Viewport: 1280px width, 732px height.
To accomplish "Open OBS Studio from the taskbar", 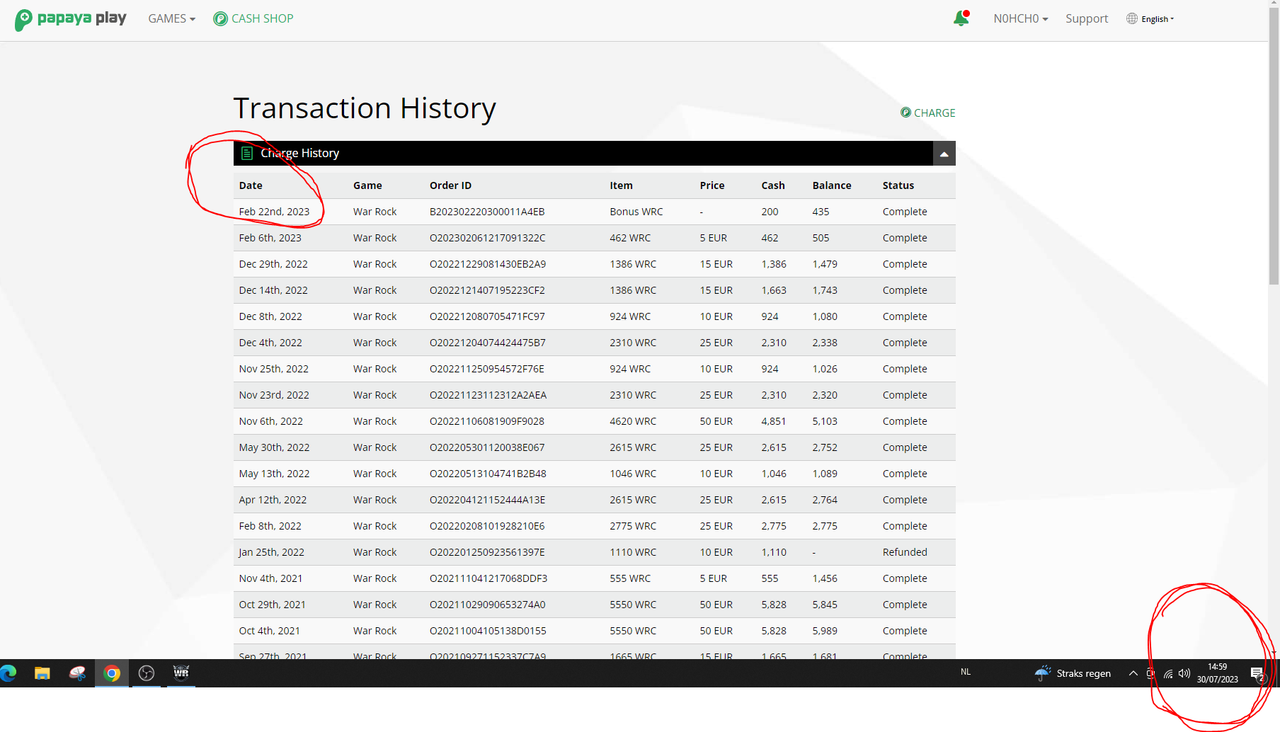I will coord(147,673).
